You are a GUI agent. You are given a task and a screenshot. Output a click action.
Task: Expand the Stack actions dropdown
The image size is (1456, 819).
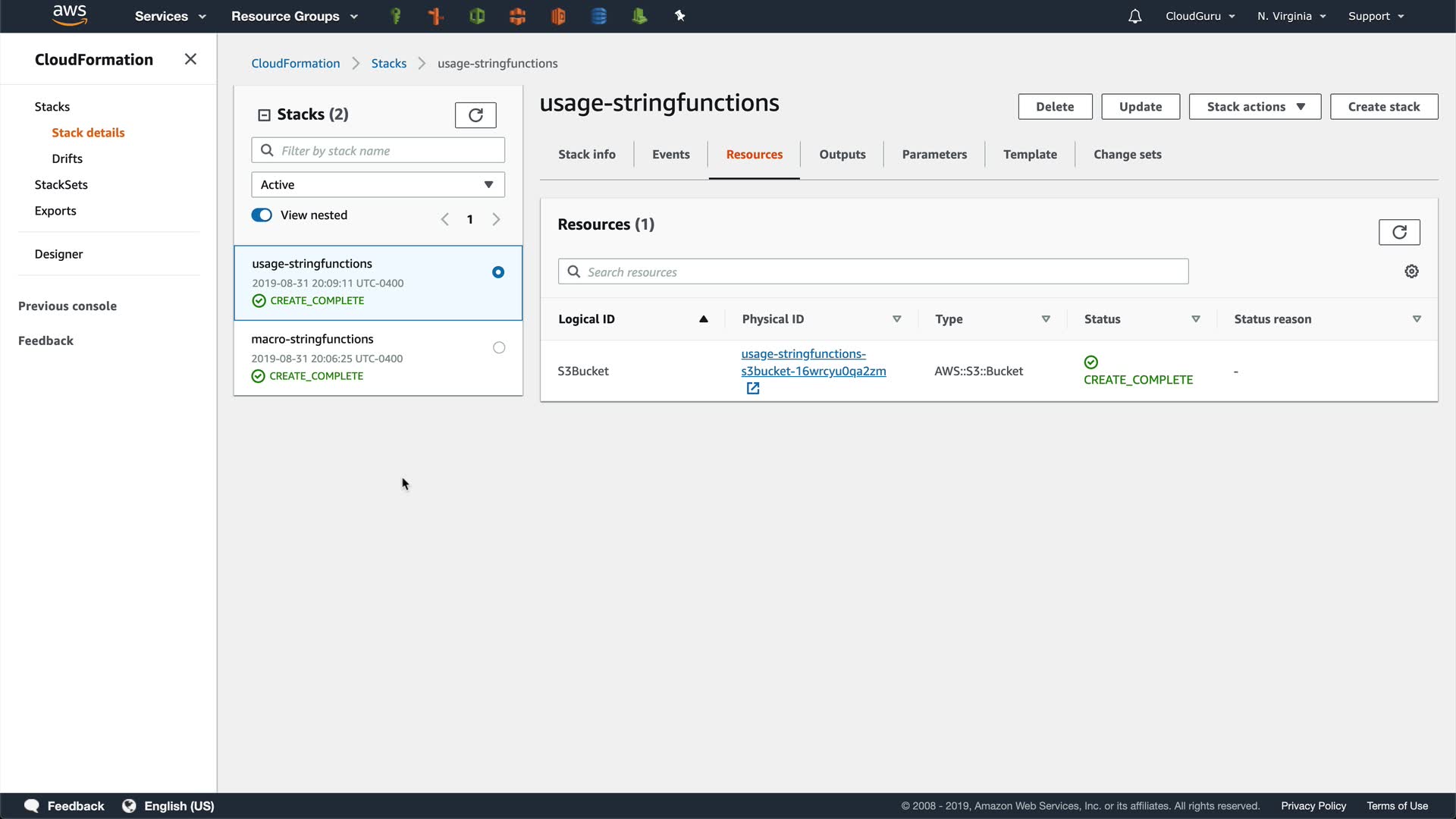(1254, 107)
